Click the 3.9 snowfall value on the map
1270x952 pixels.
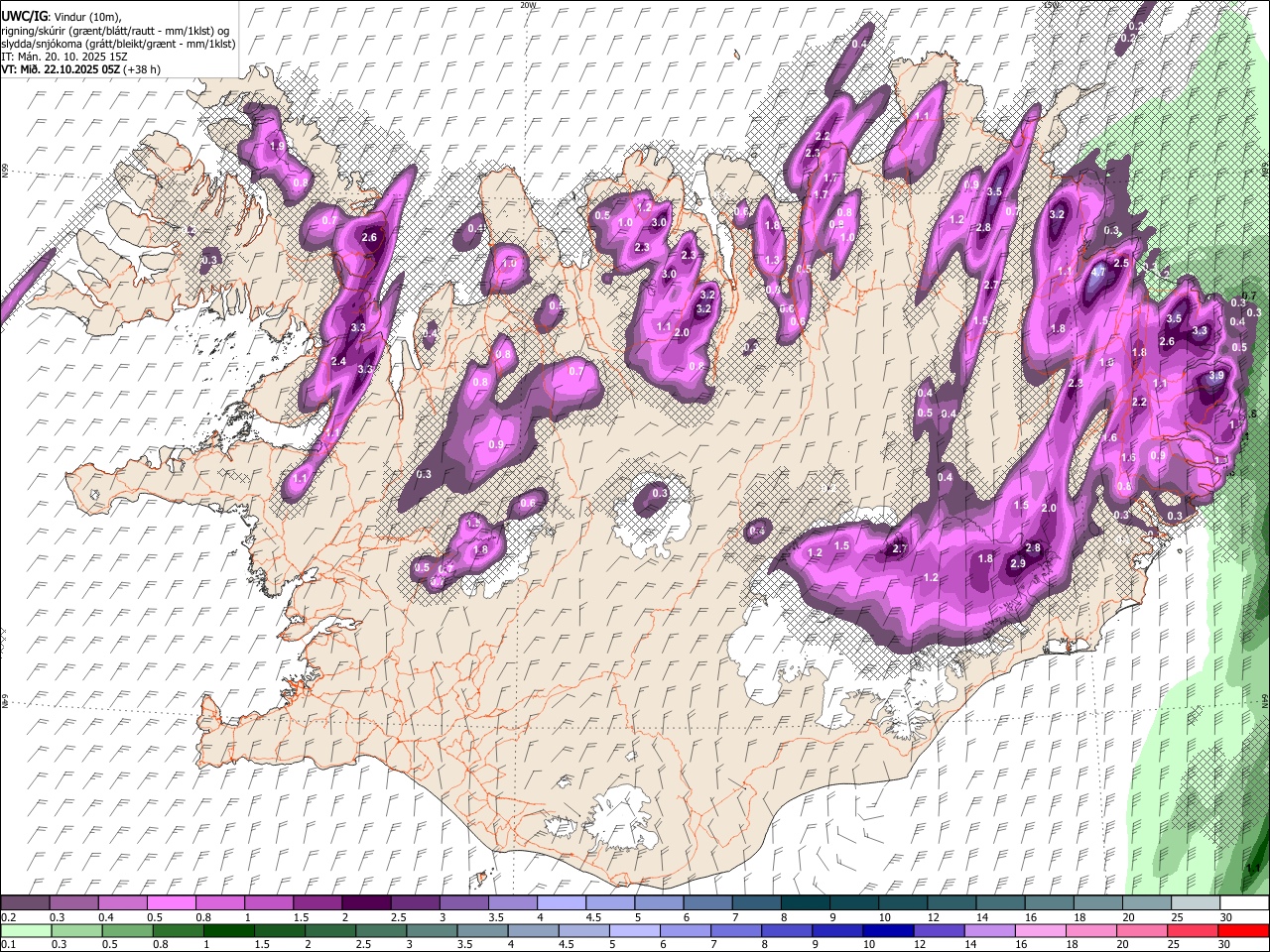tap(1216, 377)
